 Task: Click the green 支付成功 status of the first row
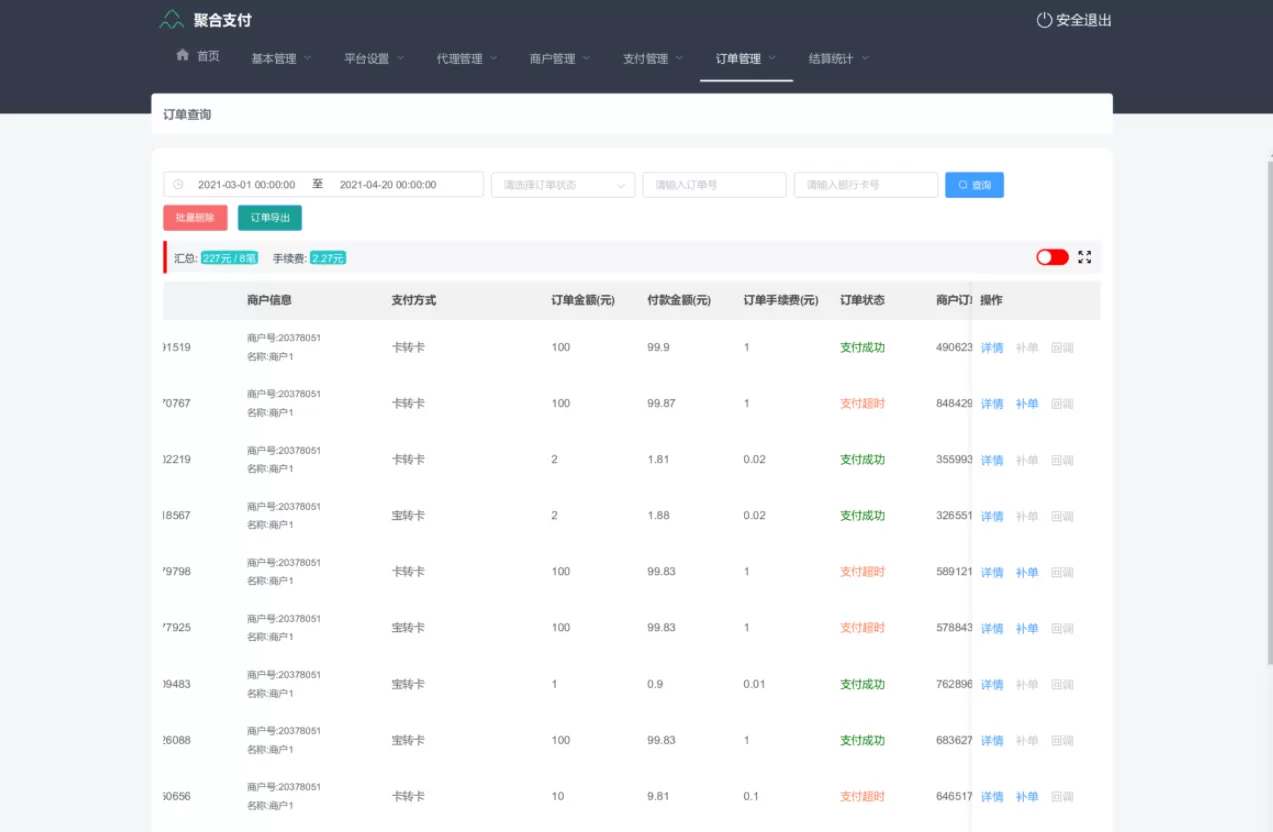tap(863, 347)
